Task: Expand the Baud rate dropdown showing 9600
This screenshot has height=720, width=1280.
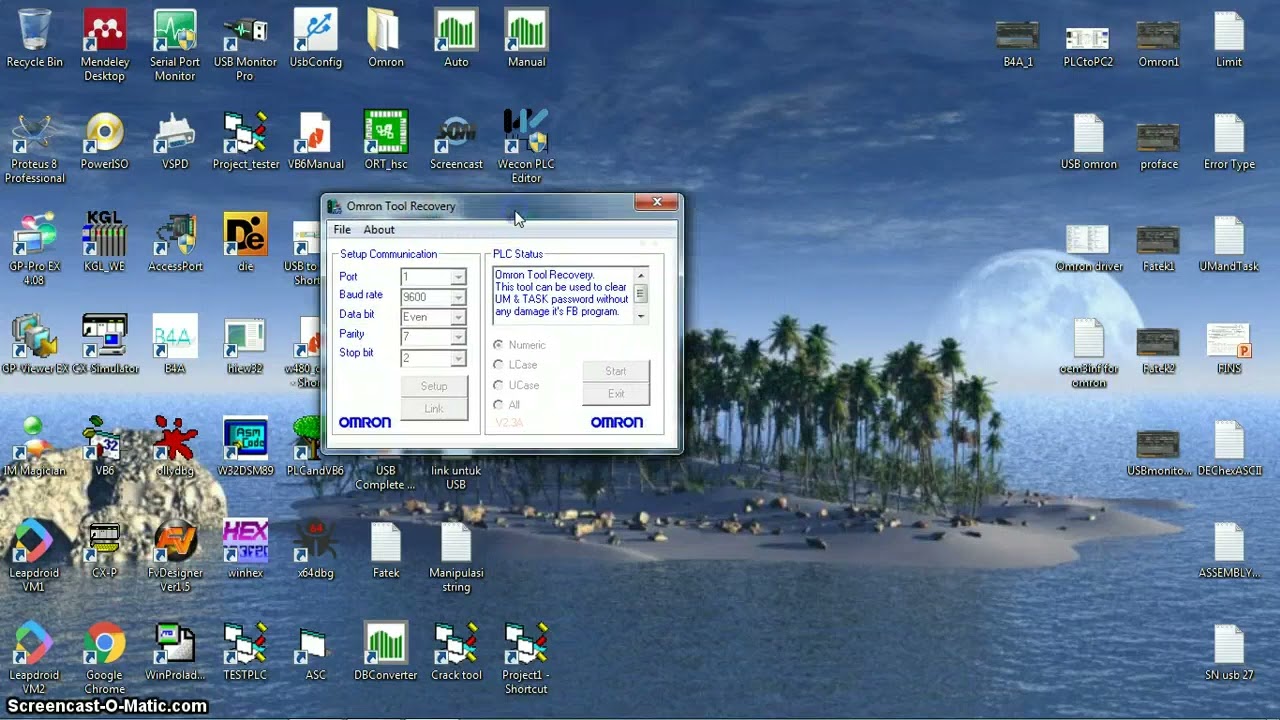Action: 458,297
